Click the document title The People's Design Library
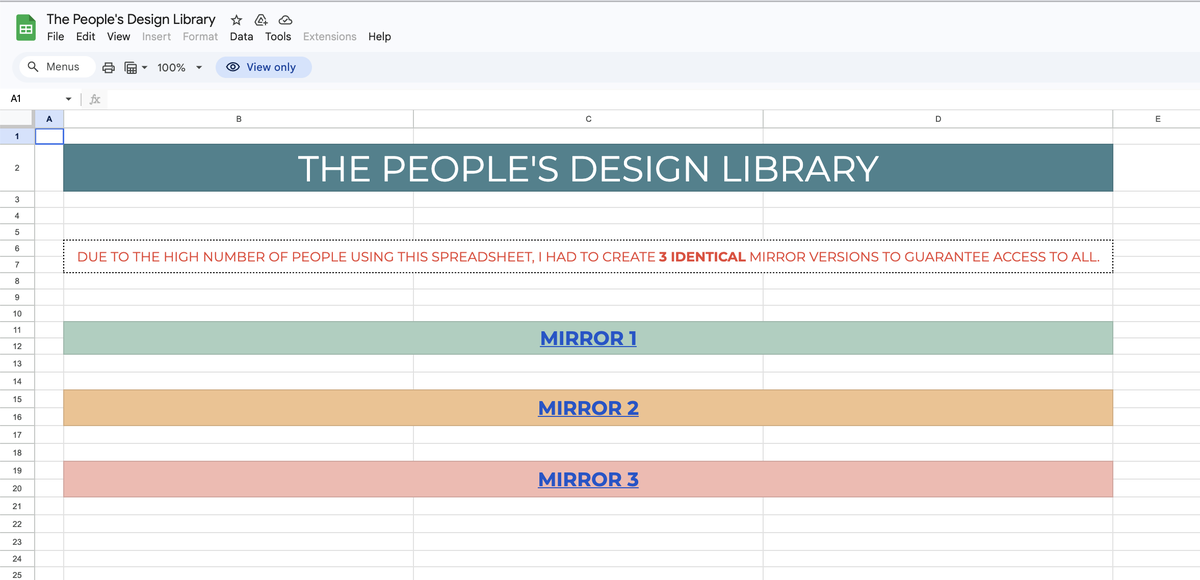The width and height of the screenshot is (1200, 580). coord(131,19)
